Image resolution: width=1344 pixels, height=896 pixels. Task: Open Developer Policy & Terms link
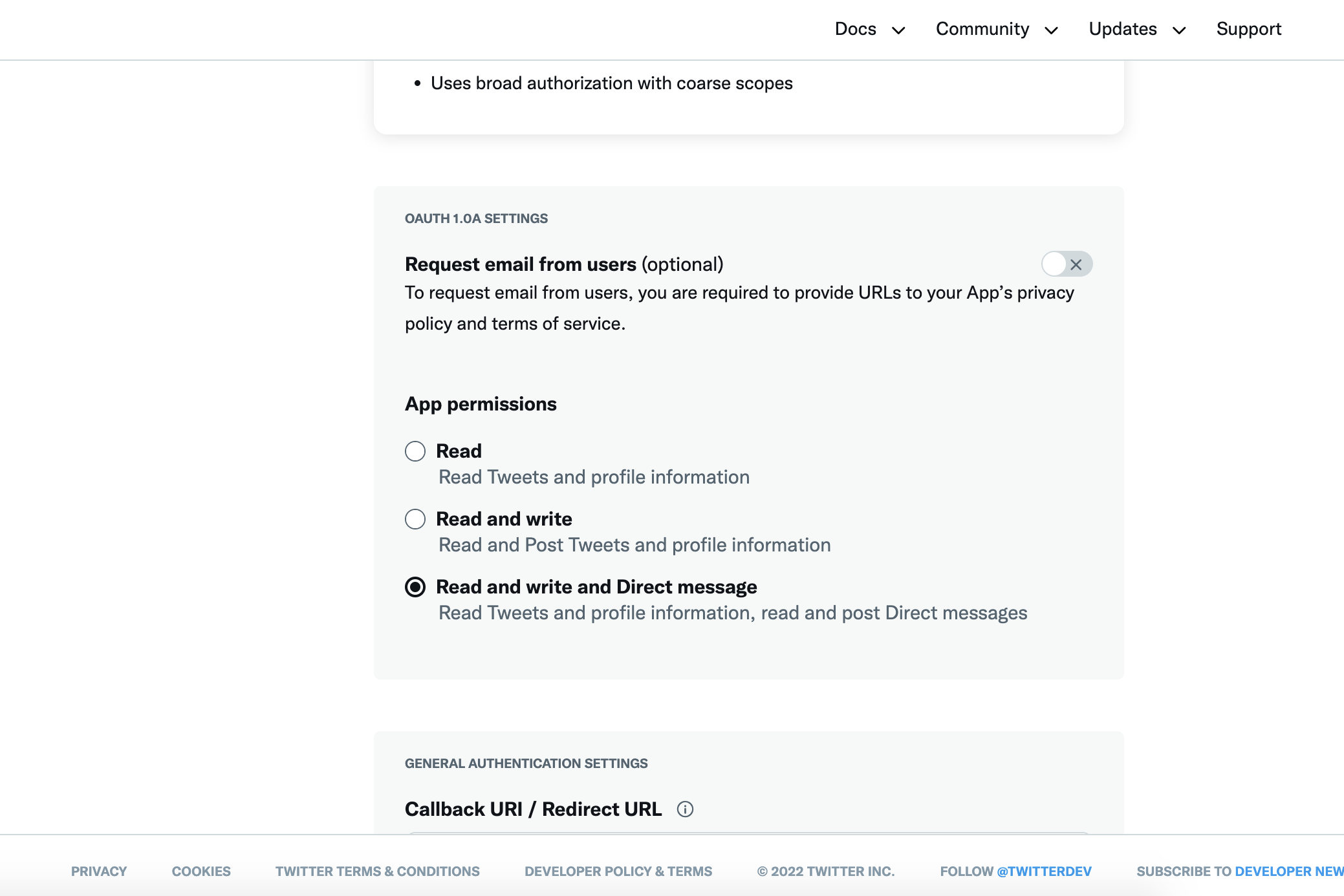click(x=618, y=871)
